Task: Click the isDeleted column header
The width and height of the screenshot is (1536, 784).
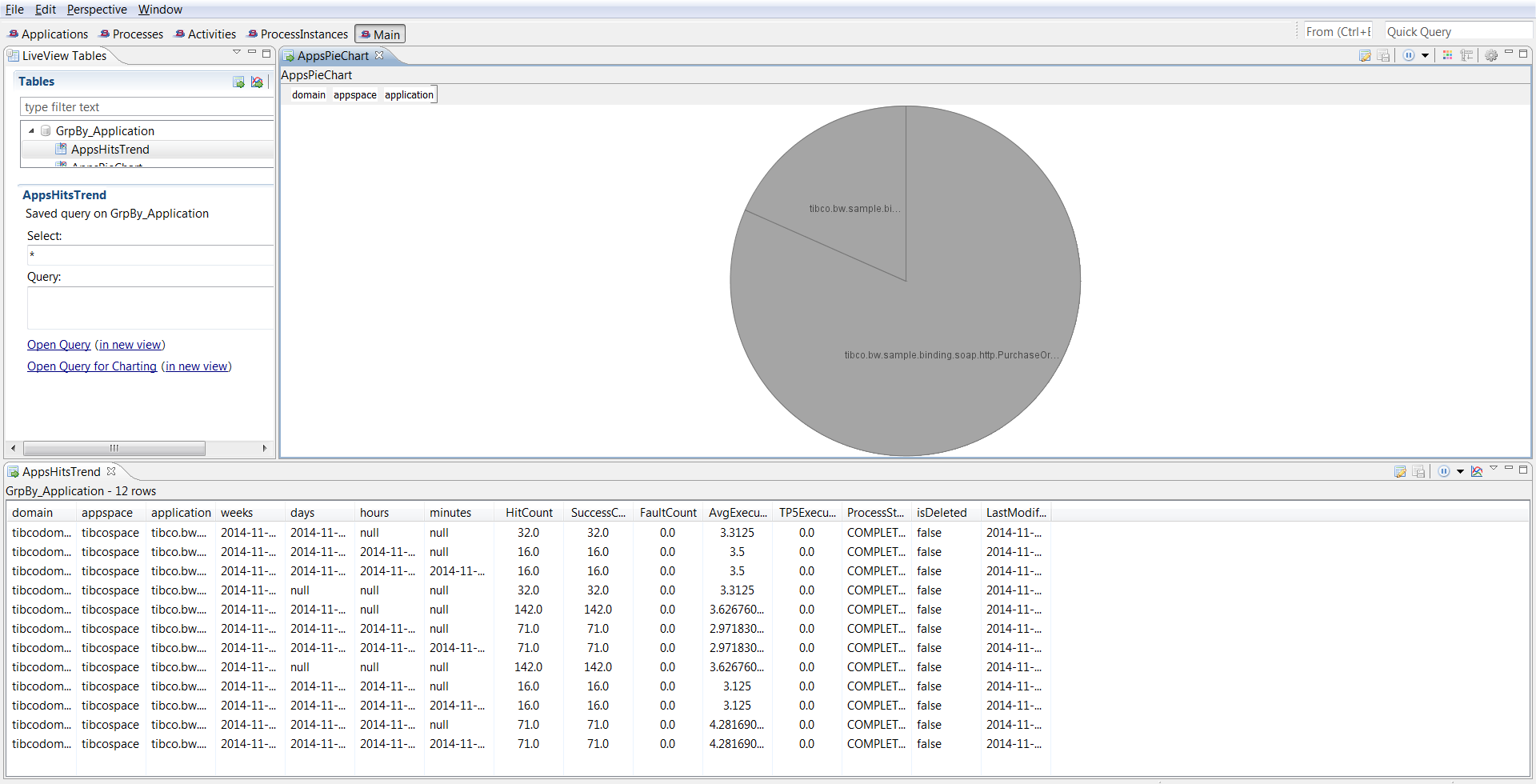Action: [946, 513]
